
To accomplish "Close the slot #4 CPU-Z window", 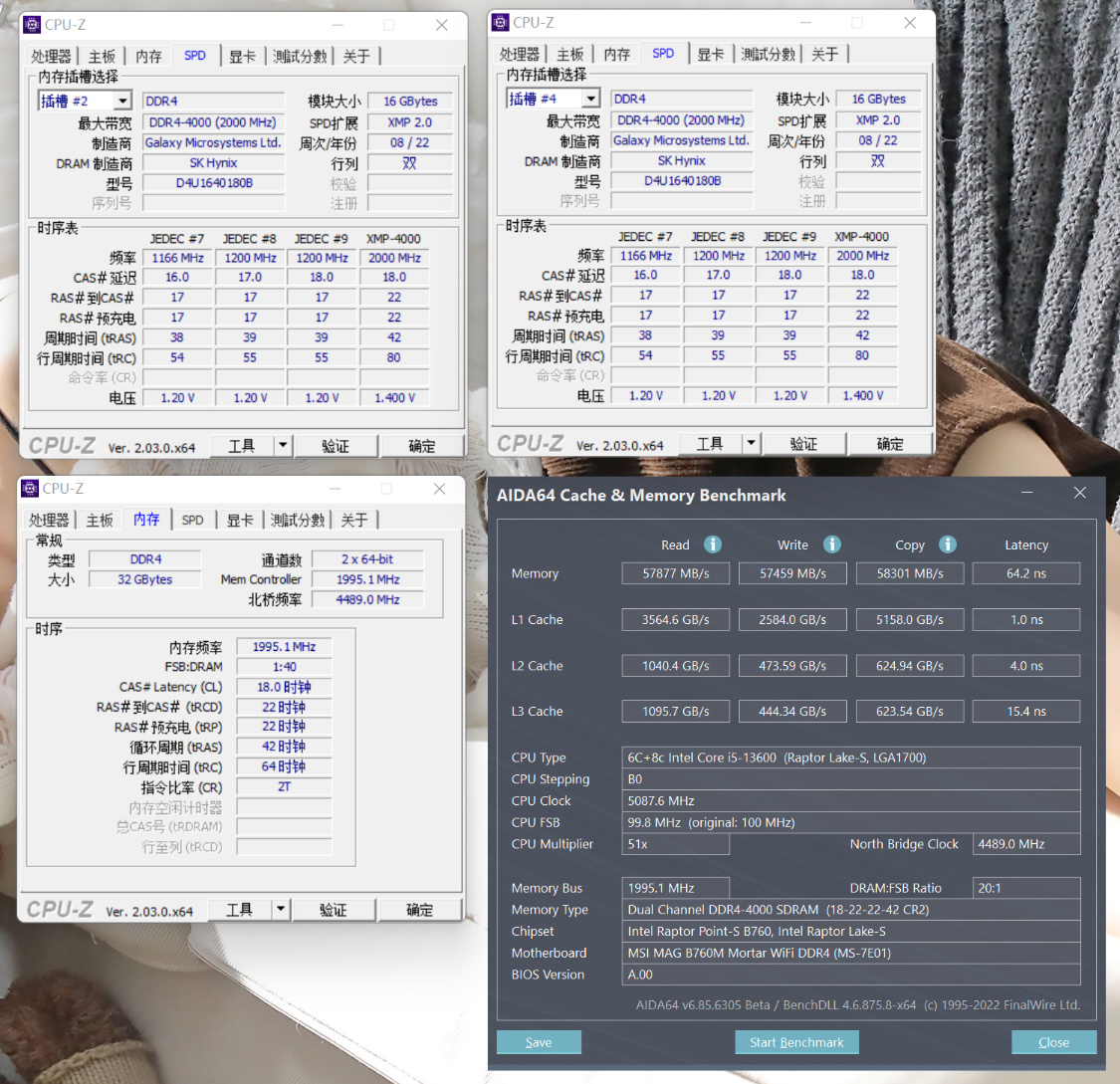I will pyautogui.click(x=910, y=23).
